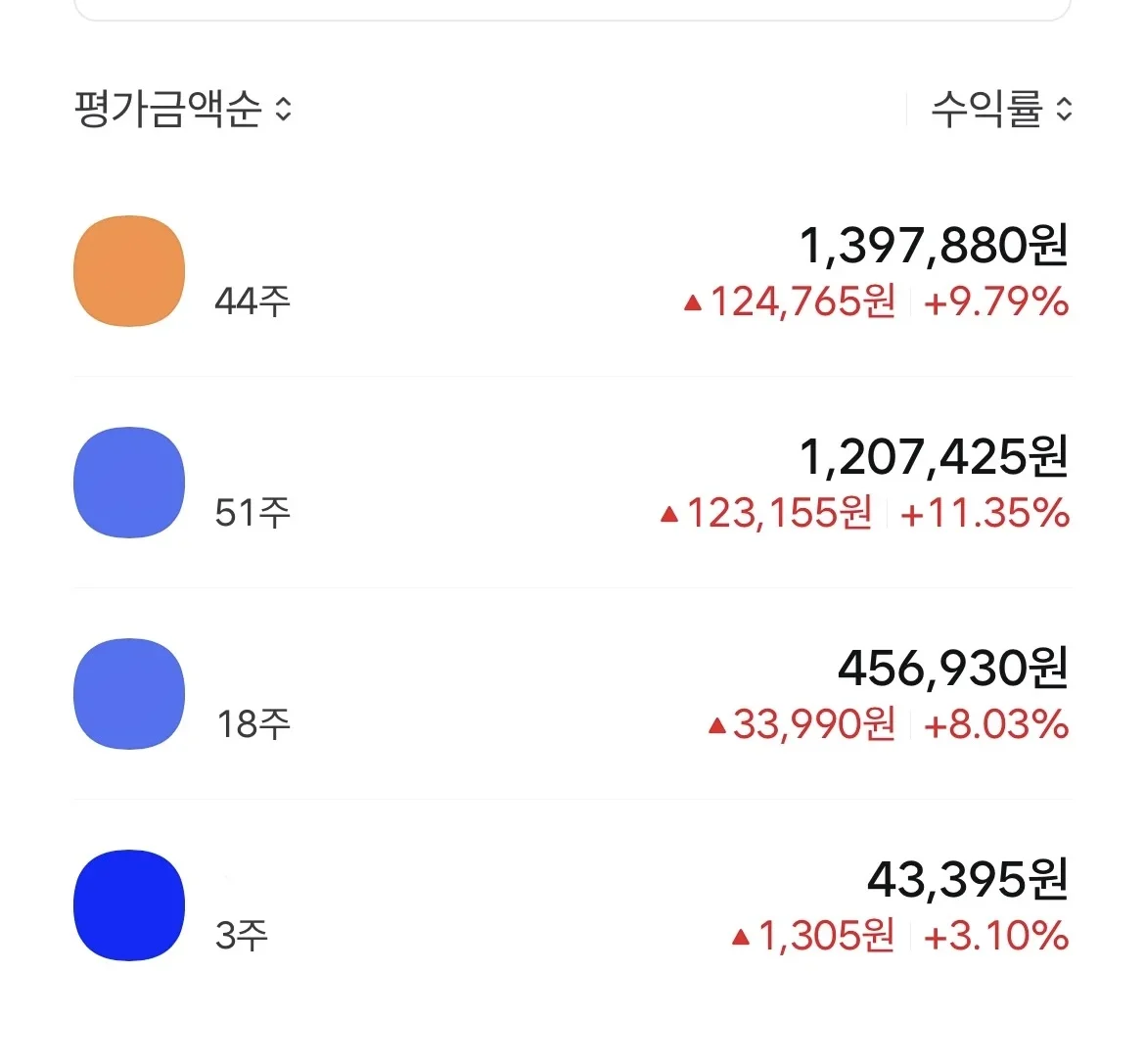
Task: Open the 1,207,425원 holding value
Action: tap(934, 456)
